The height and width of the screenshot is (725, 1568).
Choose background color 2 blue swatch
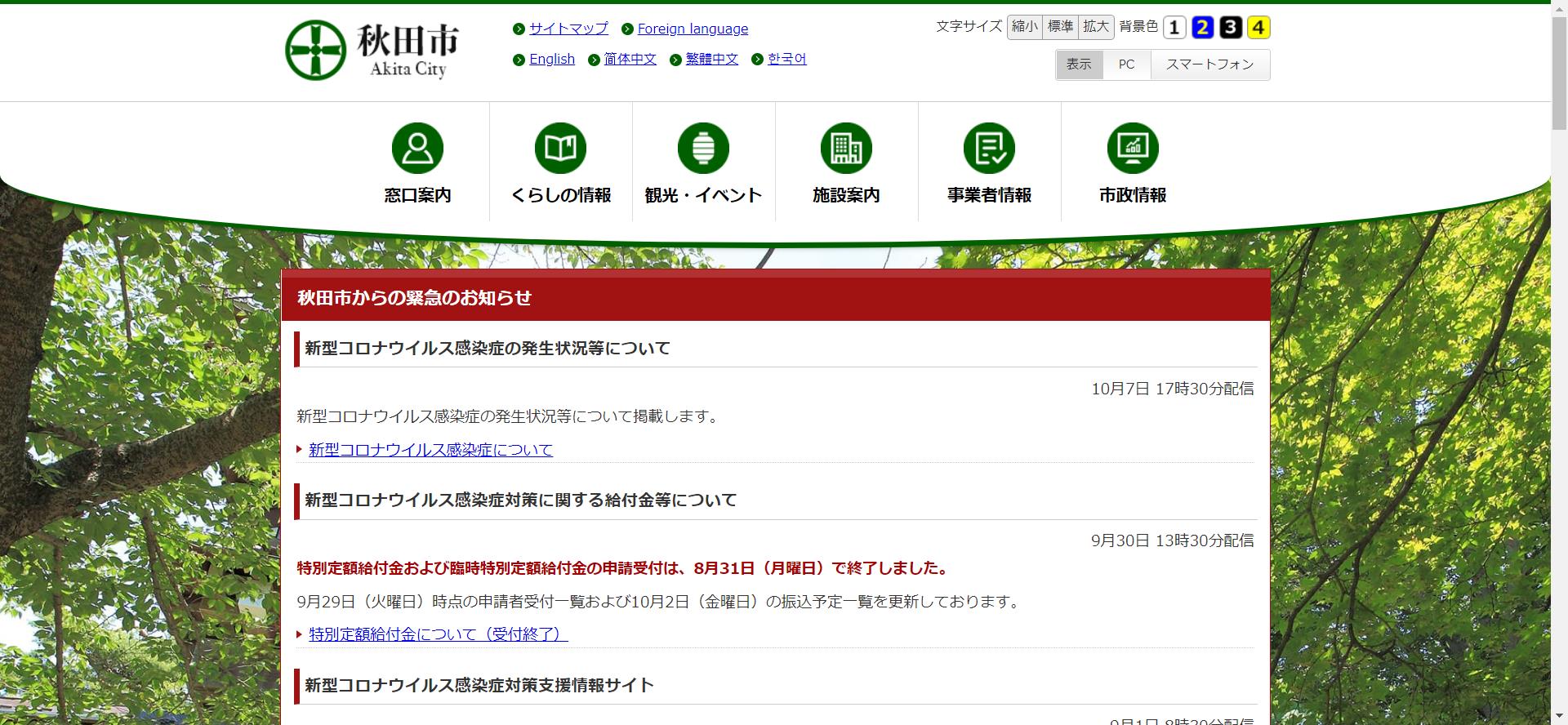click(x=1202, y=28)
